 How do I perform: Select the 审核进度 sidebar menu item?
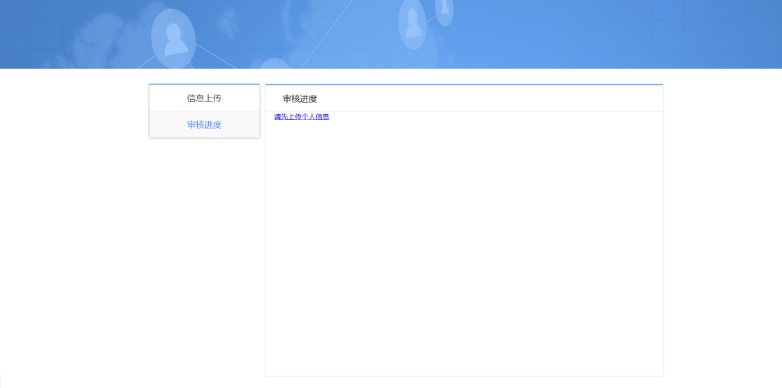click(204, 125)
